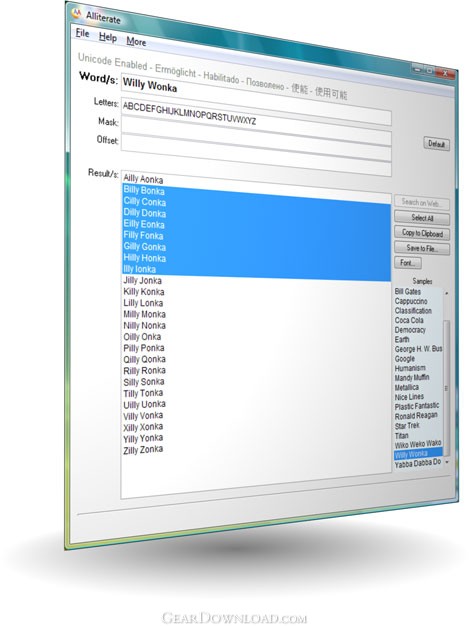The height and width of the screenshot is (626, 469).
Task: Choose sample 'Earth'
Action: [402, 339]
